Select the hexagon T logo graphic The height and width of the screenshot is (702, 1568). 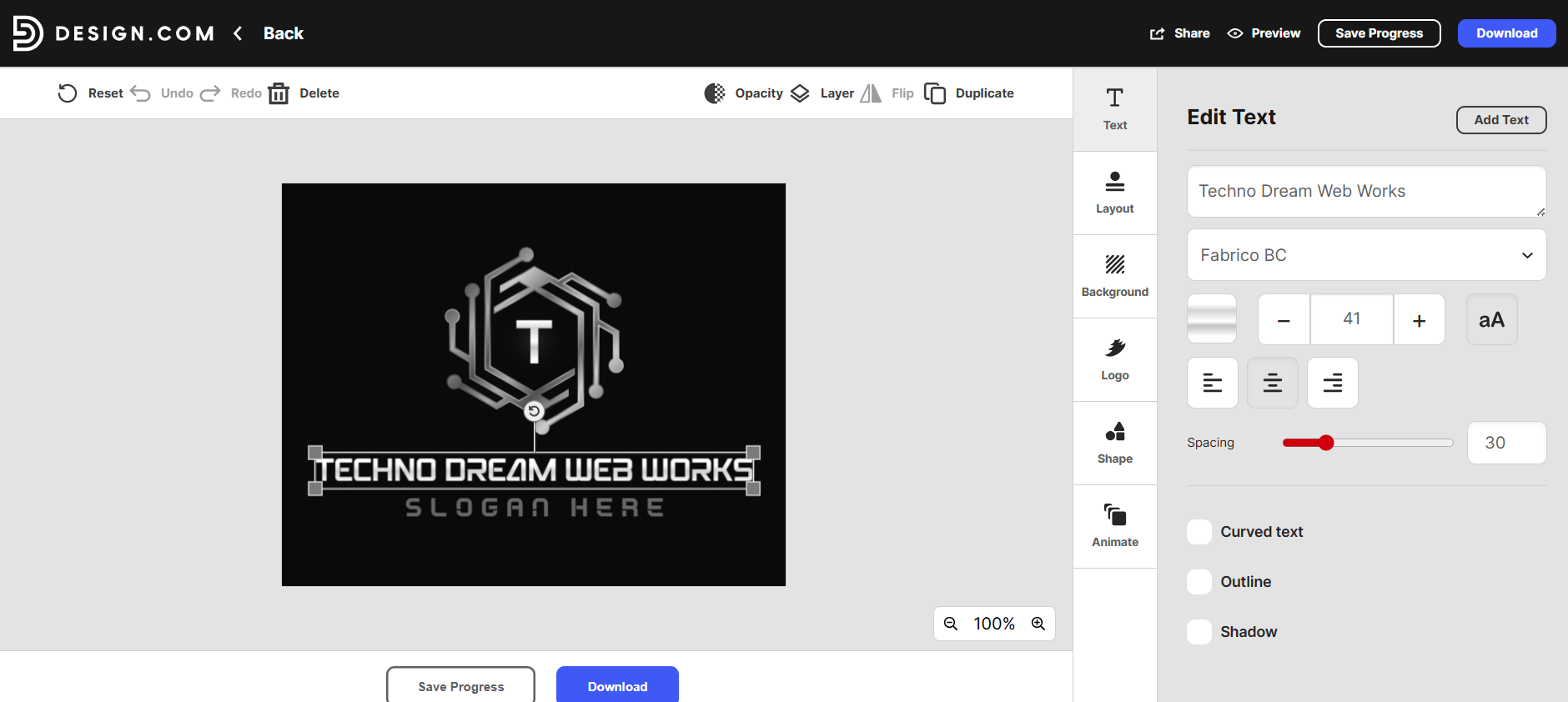coord(534,339)
